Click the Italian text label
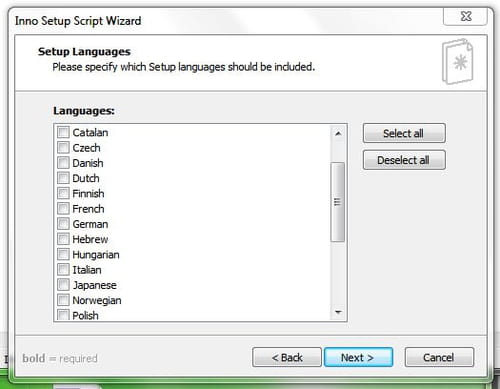This screenshot has height=389, width=500. pos(87,270)
